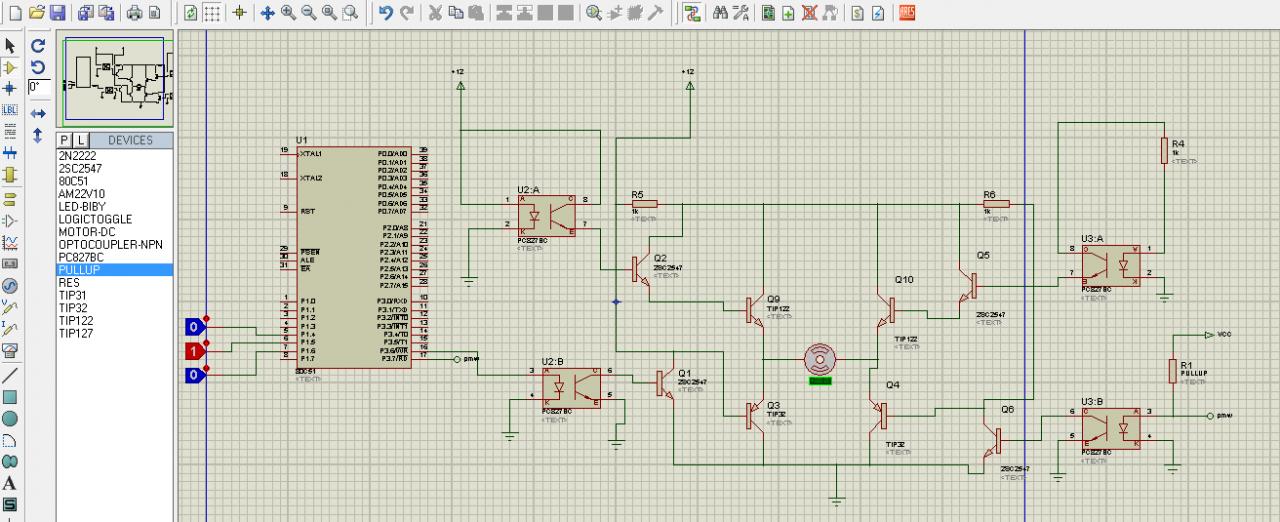Open a design with the folder icon
This screenshot has width=1280, height=522.
coord(37,13)
